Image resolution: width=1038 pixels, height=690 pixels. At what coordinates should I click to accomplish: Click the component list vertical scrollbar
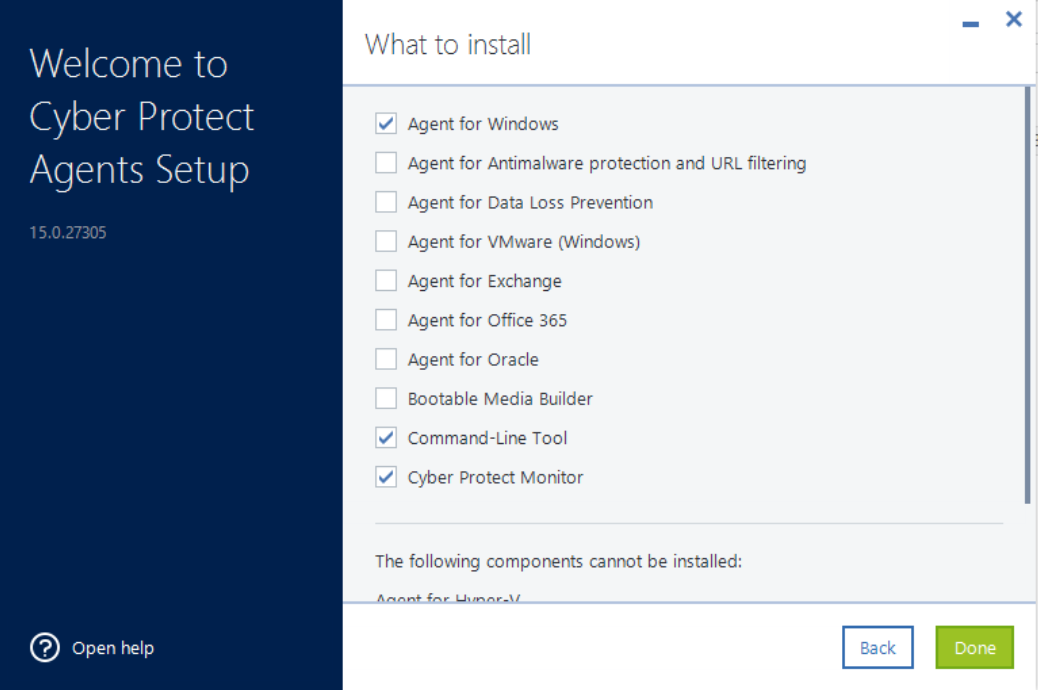pyautogui.click(x=1027, y=295)
